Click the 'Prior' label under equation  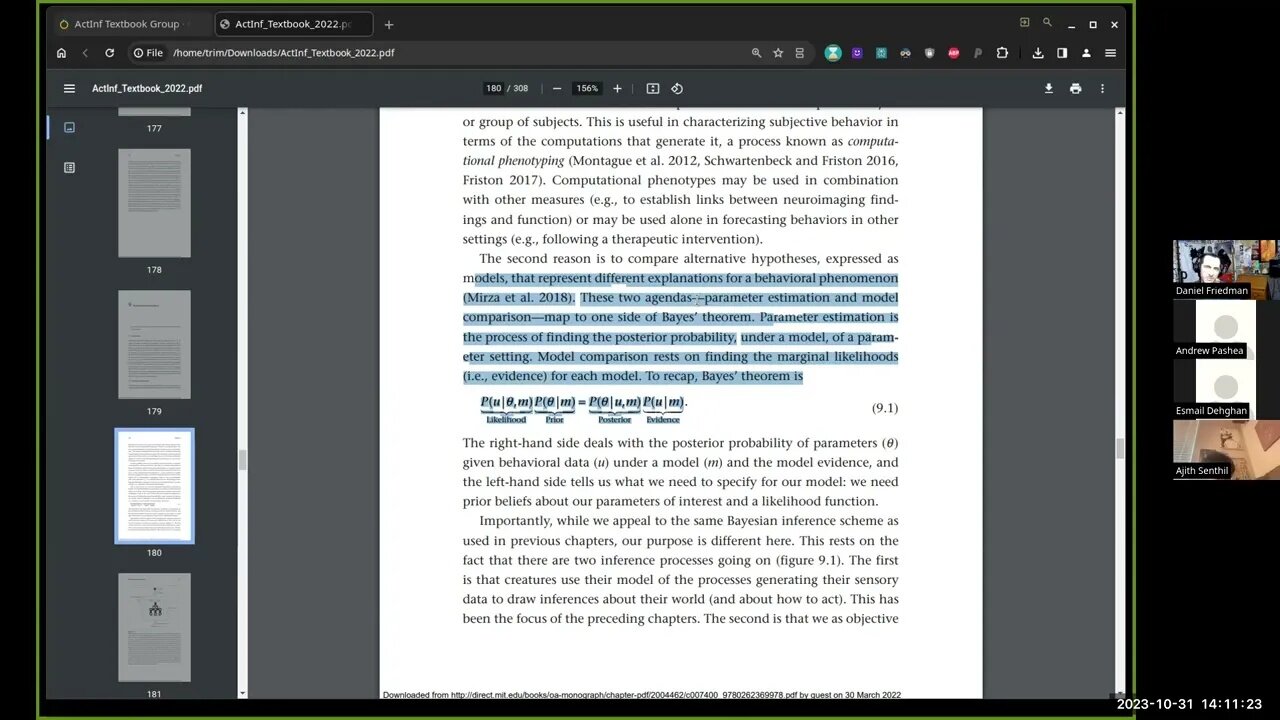554,420
